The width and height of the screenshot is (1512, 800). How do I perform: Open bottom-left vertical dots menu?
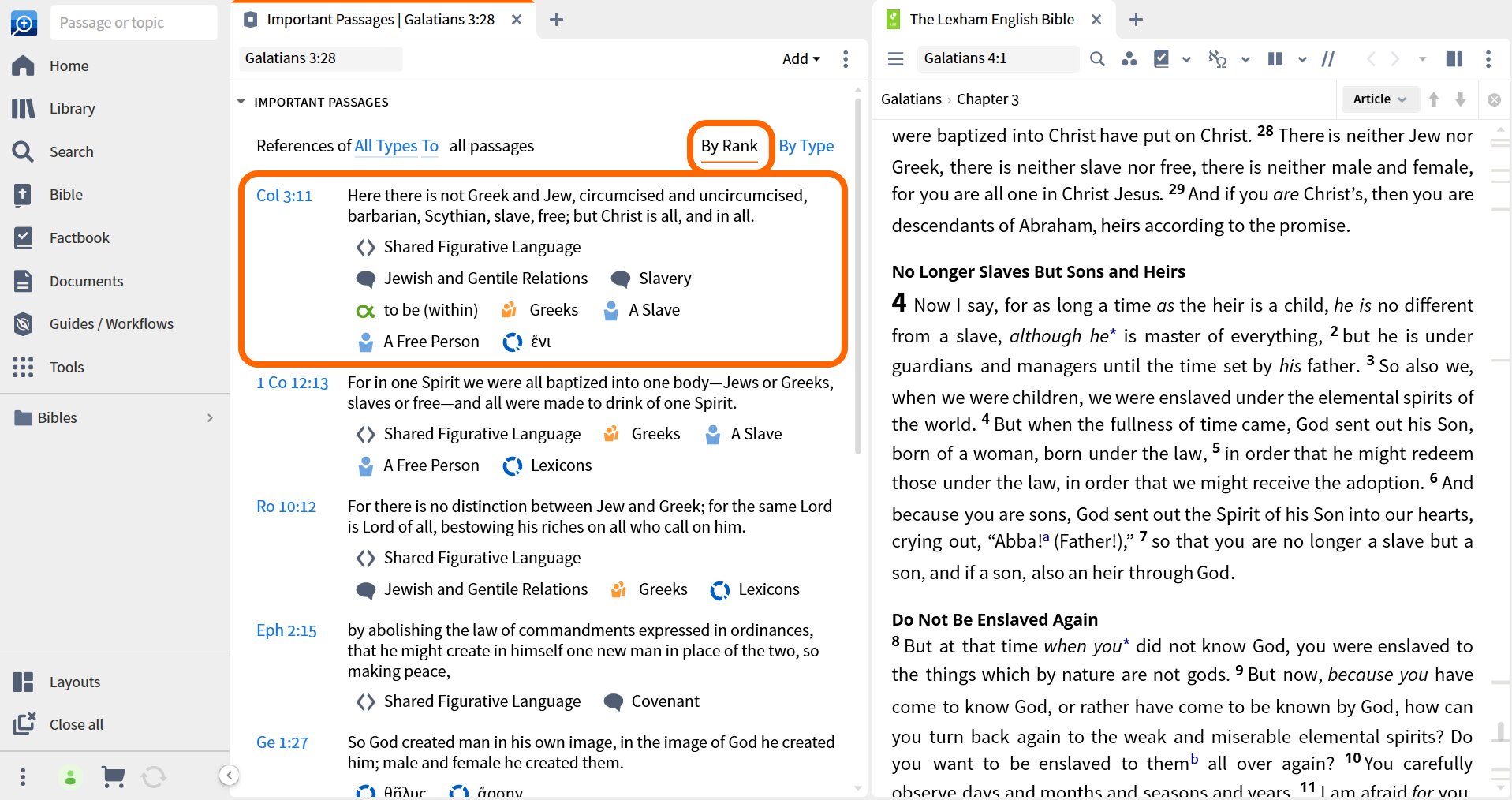tap(23, 777)
